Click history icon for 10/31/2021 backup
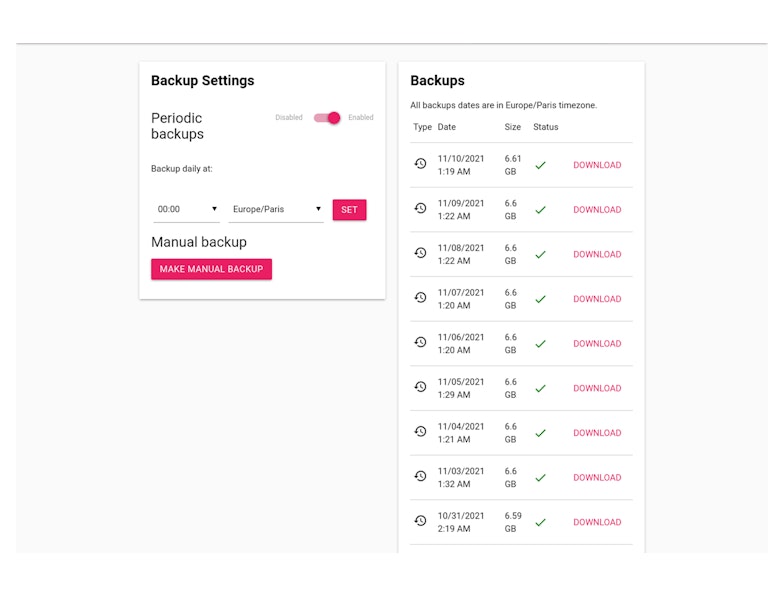The height and width of the screenshot is (596, 784). (421, 521)
